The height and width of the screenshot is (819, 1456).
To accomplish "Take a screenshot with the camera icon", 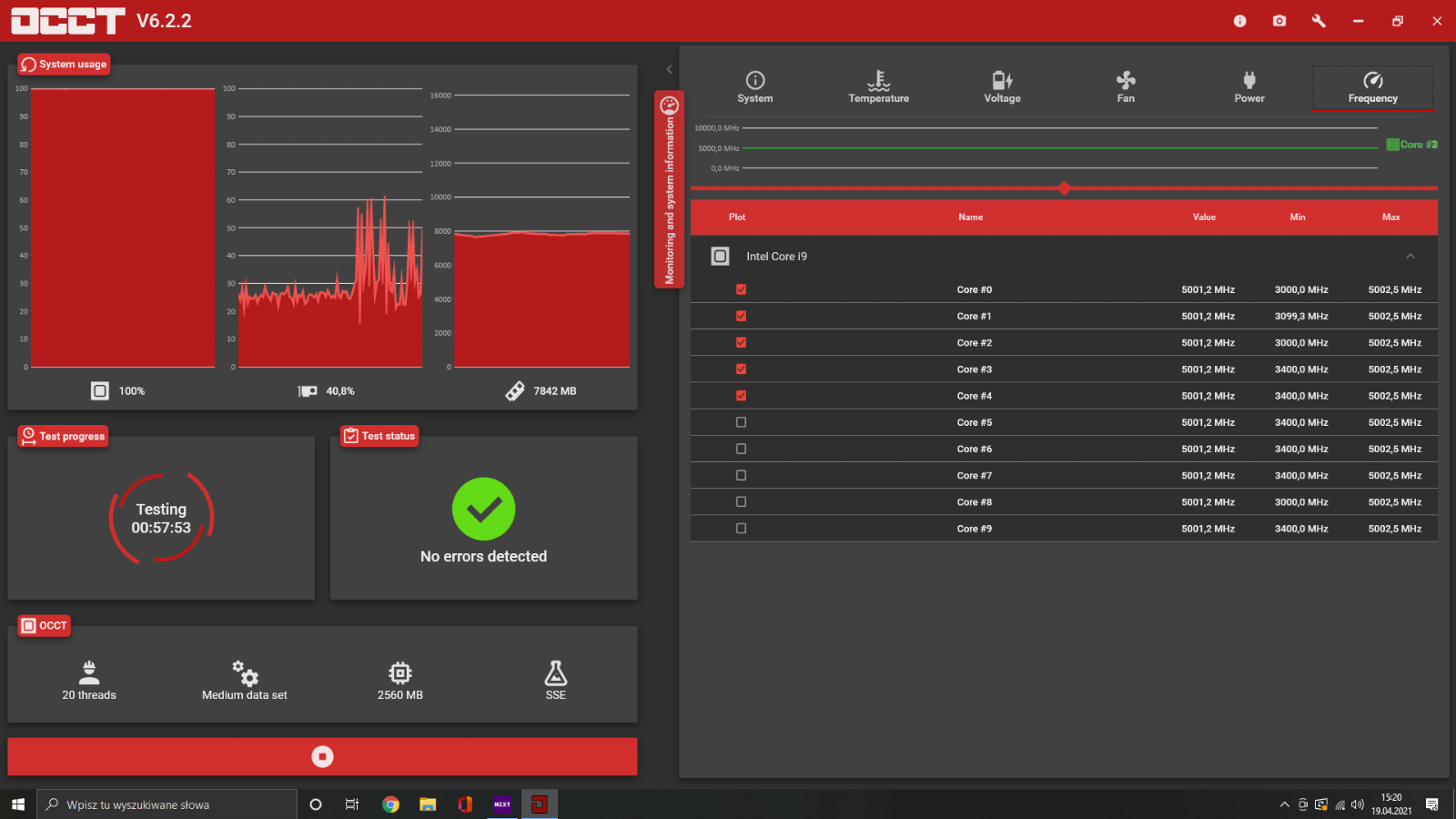I will click(1279, 21).
